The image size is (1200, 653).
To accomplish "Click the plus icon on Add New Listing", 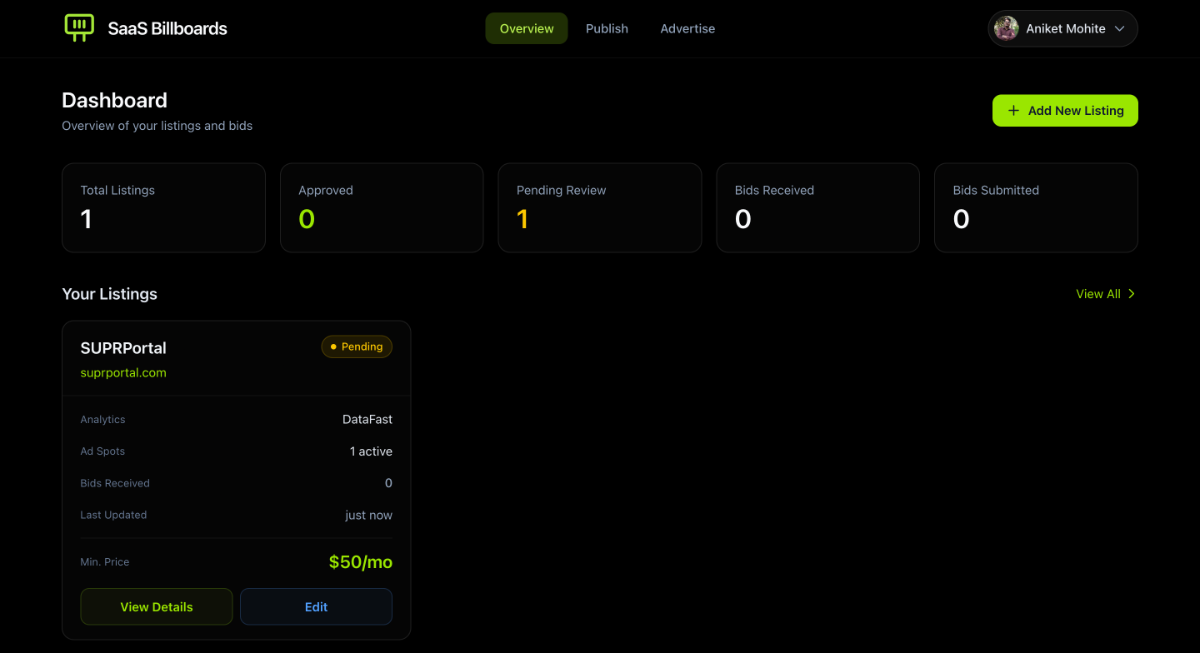I will [x=1013, y=111].
